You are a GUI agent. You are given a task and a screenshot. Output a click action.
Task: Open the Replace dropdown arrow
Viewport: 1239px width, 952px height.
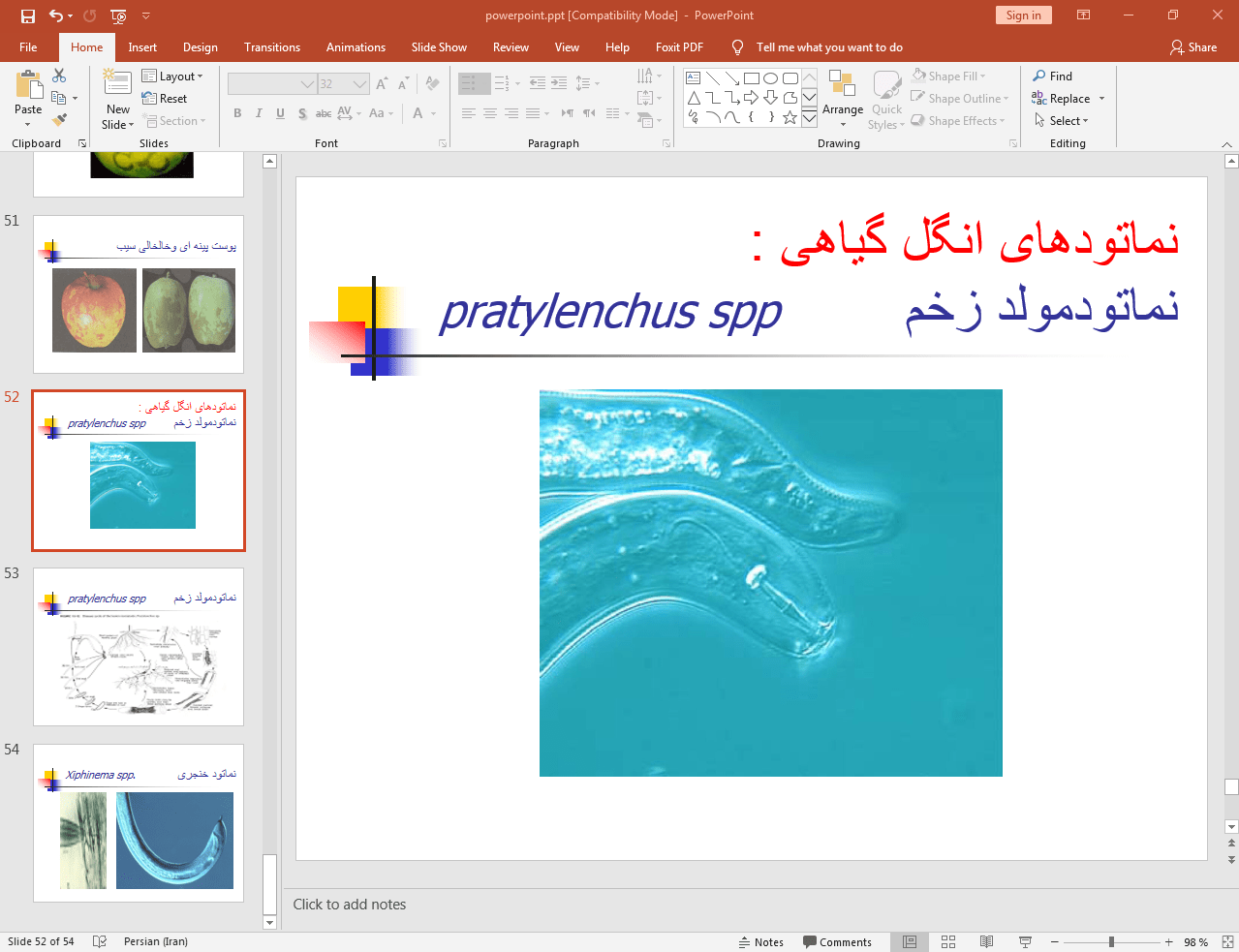tap(1101, 99)
